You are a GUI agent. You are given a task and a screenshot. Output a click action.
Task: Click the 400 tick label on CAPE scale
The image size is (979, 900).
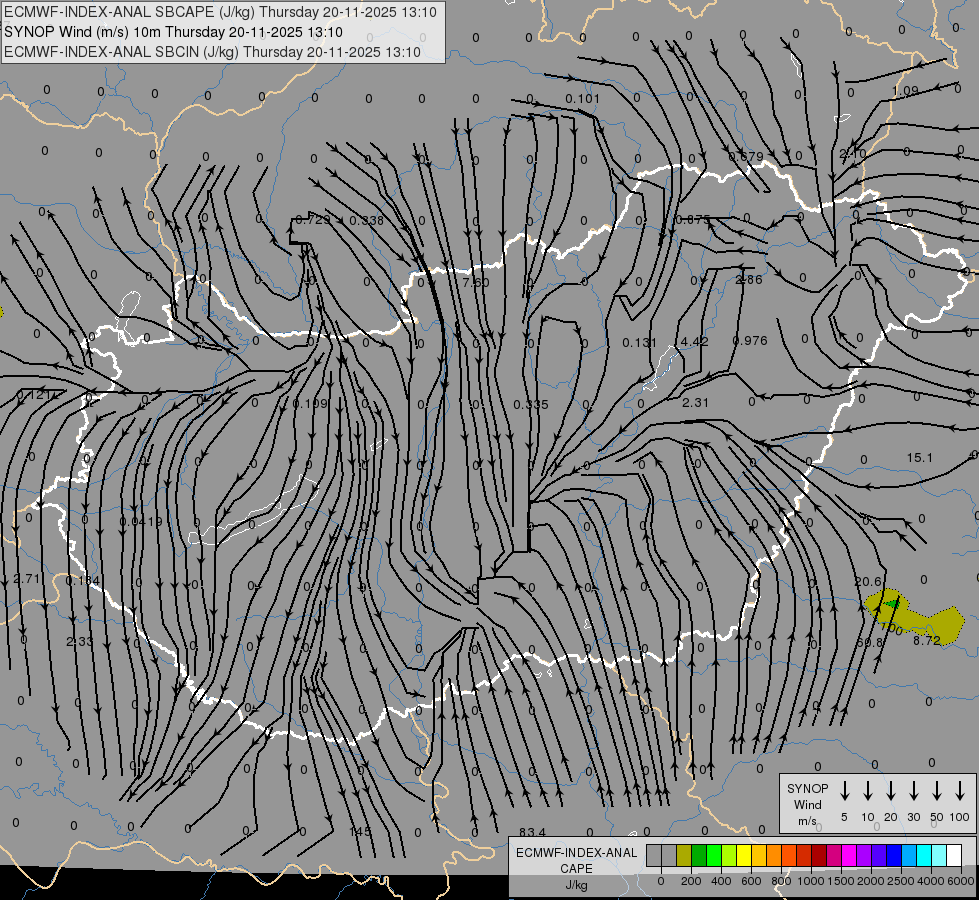[721, 881]
